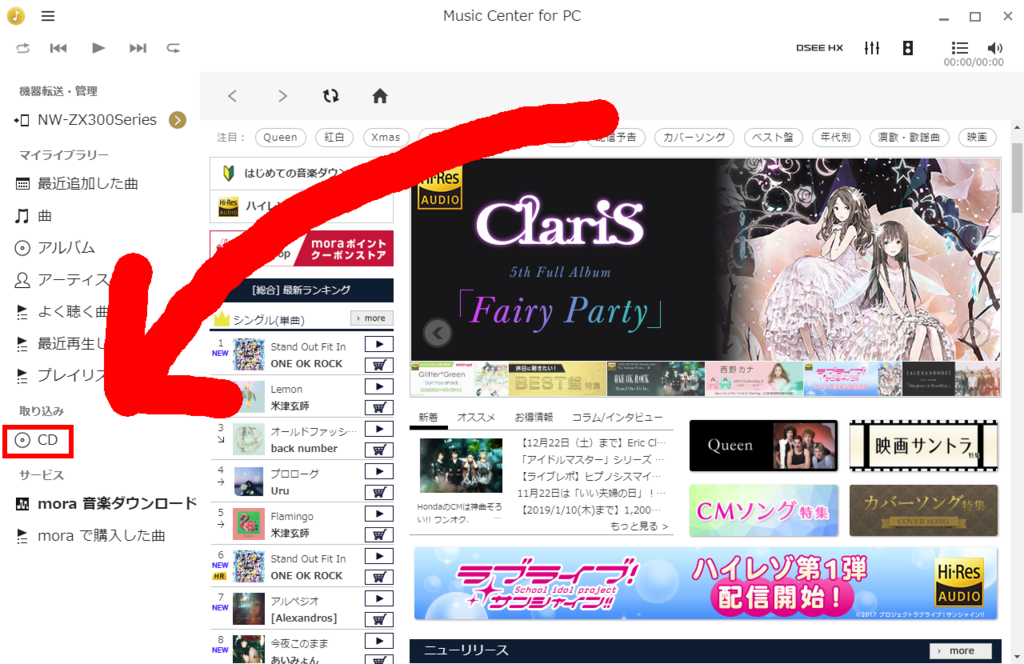Skip to previous track
Screen dimensions: 1024x664
(x=59, y=48)
